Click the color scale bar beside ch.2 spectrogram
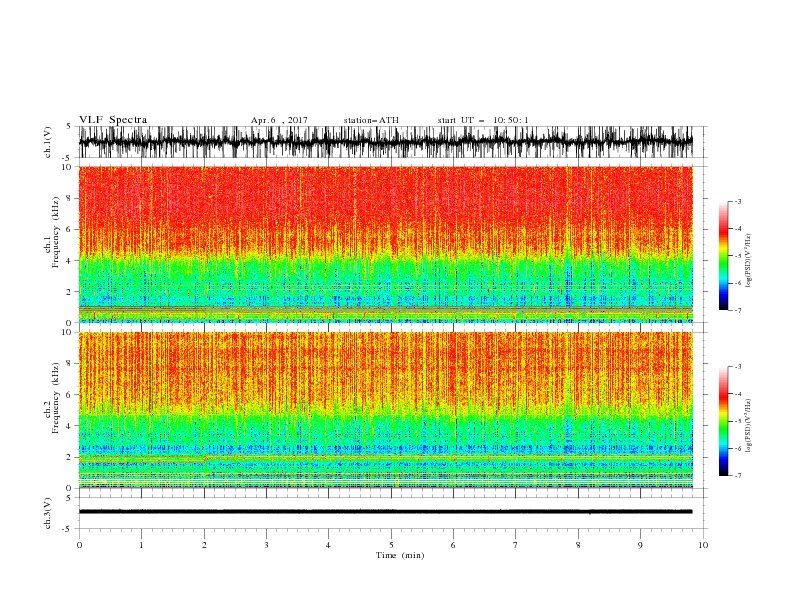The width and height of the screenshot is (792, 612). 723,421
